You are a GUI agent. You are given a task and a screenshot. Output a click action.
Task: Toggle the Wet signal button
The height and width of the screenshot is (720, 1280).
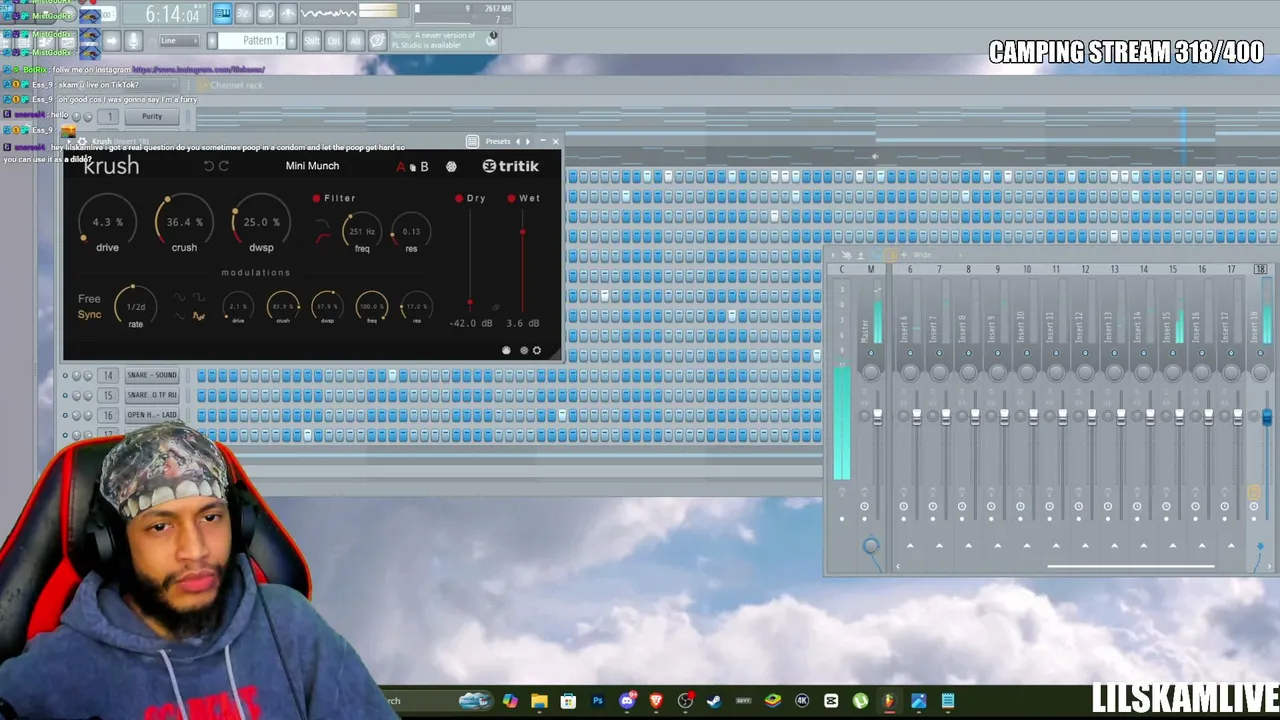511,198
